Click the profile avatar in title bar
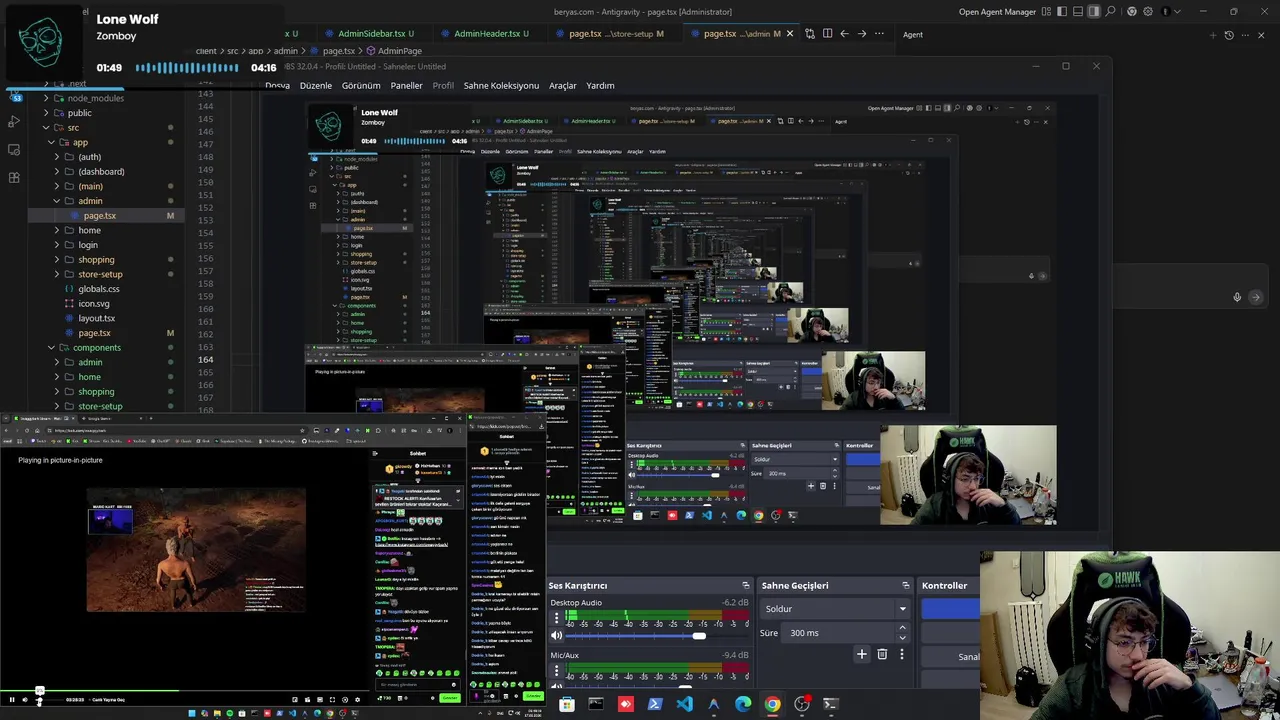The image size is (1280, 720). (1166, 11)
